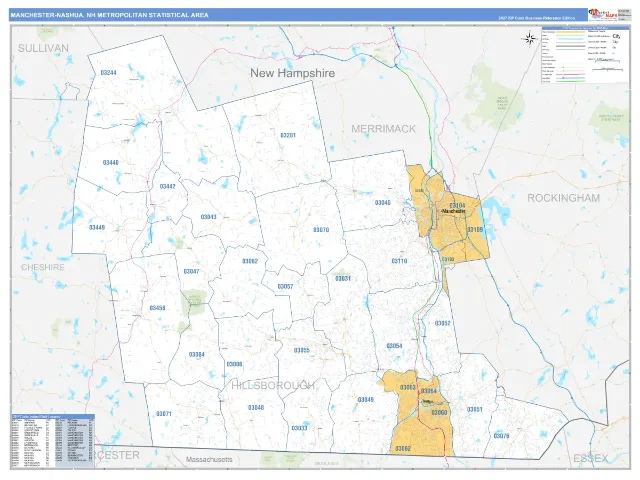This screenshot has width=640, height=480.
Task: Select ZIP code 03070
Action: (x=321, y=230)
